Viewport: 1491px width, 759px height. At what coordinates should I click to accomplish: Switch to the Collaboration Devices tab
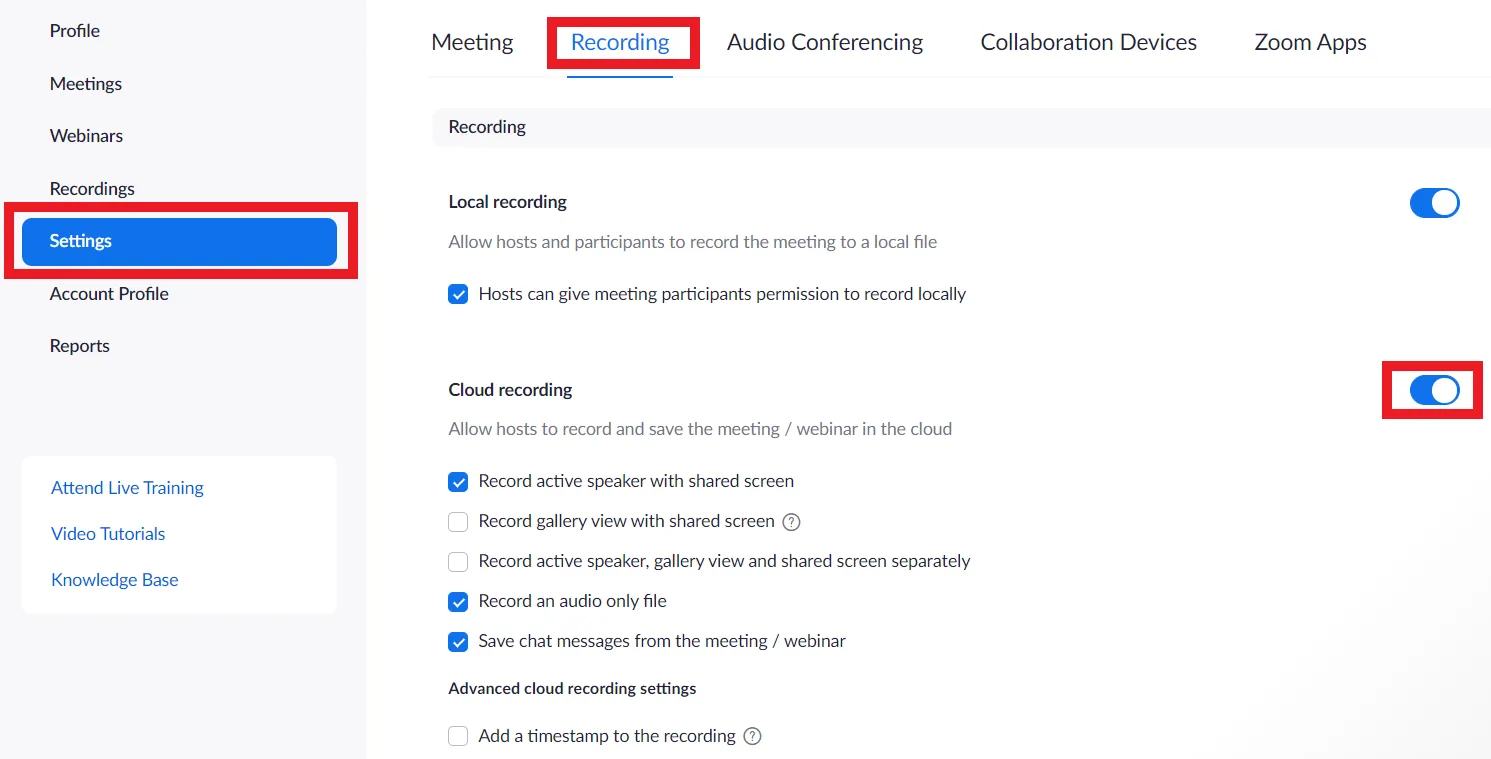point(1088,42)
